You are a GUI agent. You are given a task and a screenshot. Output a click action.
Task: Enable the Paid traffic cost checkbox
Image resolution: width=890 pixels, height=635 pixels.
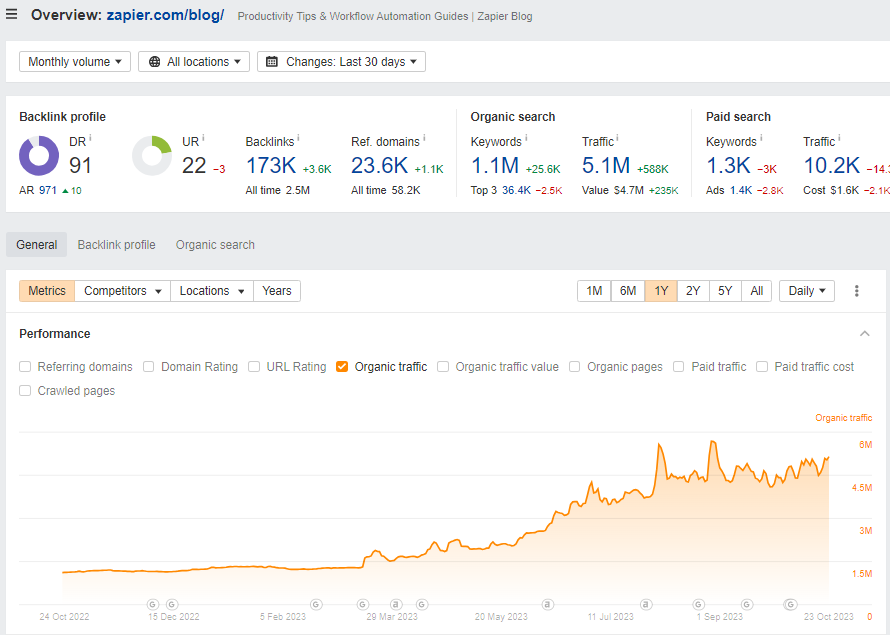tap(762, 367)
